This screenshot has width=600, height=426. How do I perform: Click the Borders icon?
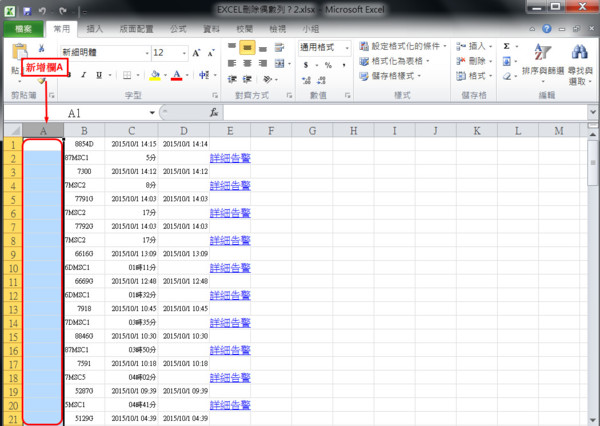(127, 75)
